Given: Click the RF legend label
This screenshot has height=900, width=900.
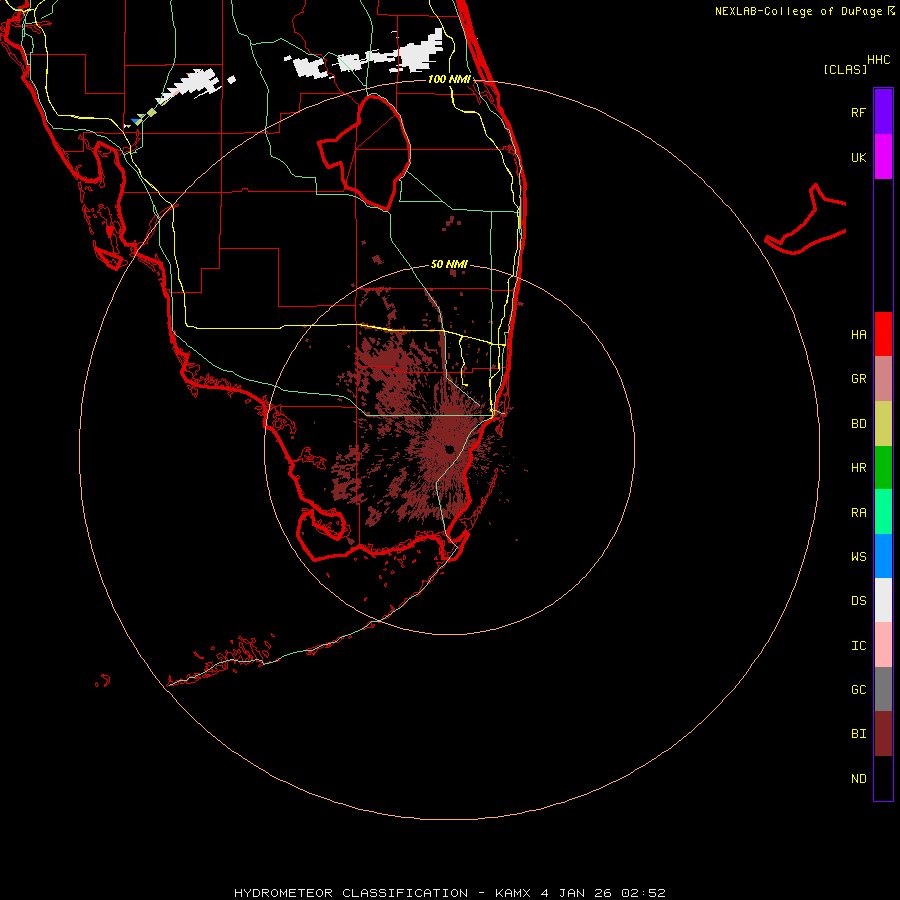Looking at the screenshot, I should [x=858, y=112].
